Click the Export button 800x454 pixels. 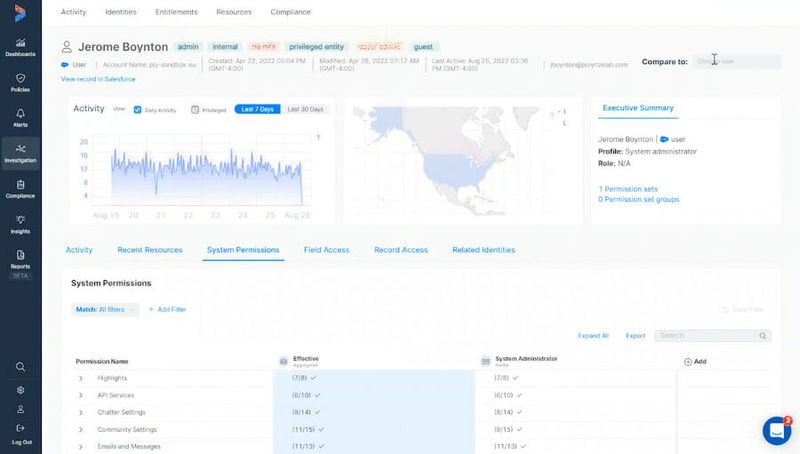click(x=635, y=336)
